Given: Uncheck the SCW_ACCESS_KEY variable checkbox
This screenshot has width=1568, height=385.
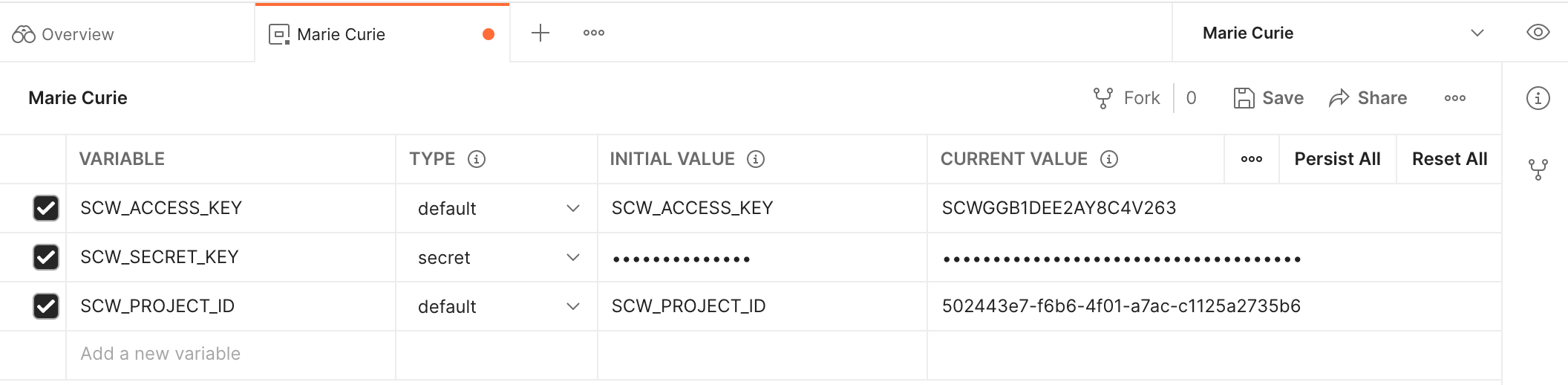Looking at the screenshot, I should [46, 208].
